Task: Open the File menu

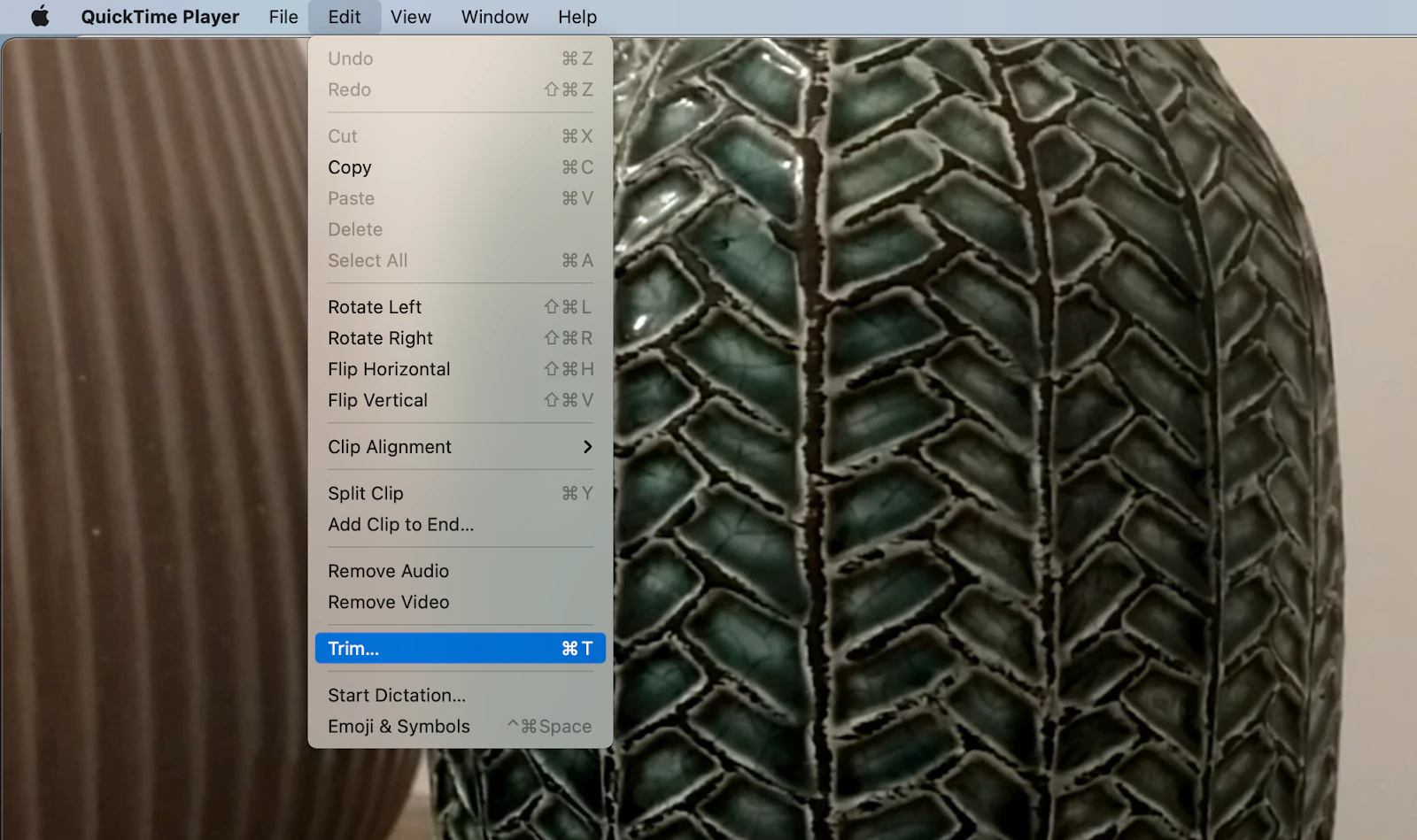Action: (x=282, y=16)
